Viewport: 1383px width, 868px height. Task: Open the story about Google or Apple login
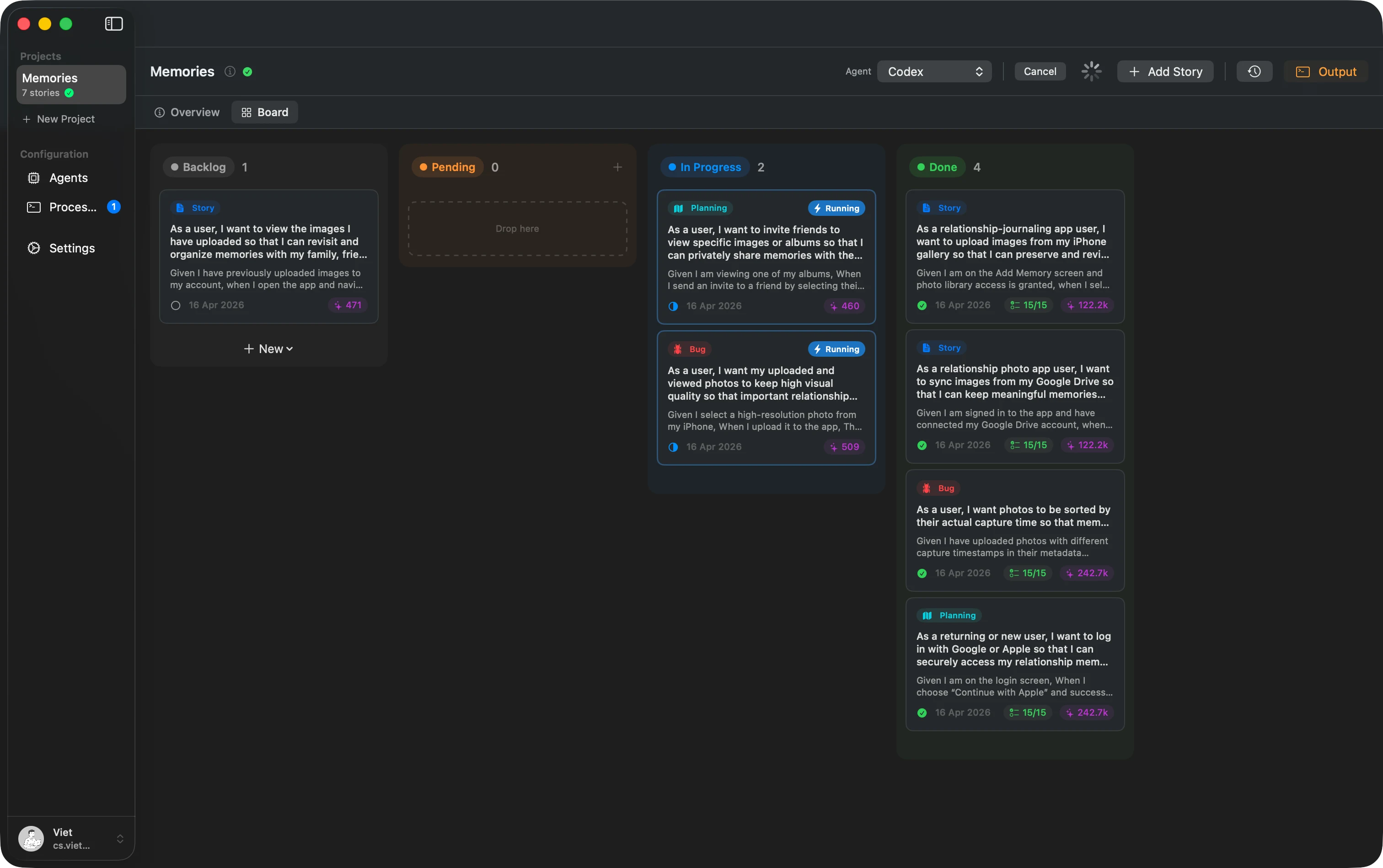[1014, 664]
